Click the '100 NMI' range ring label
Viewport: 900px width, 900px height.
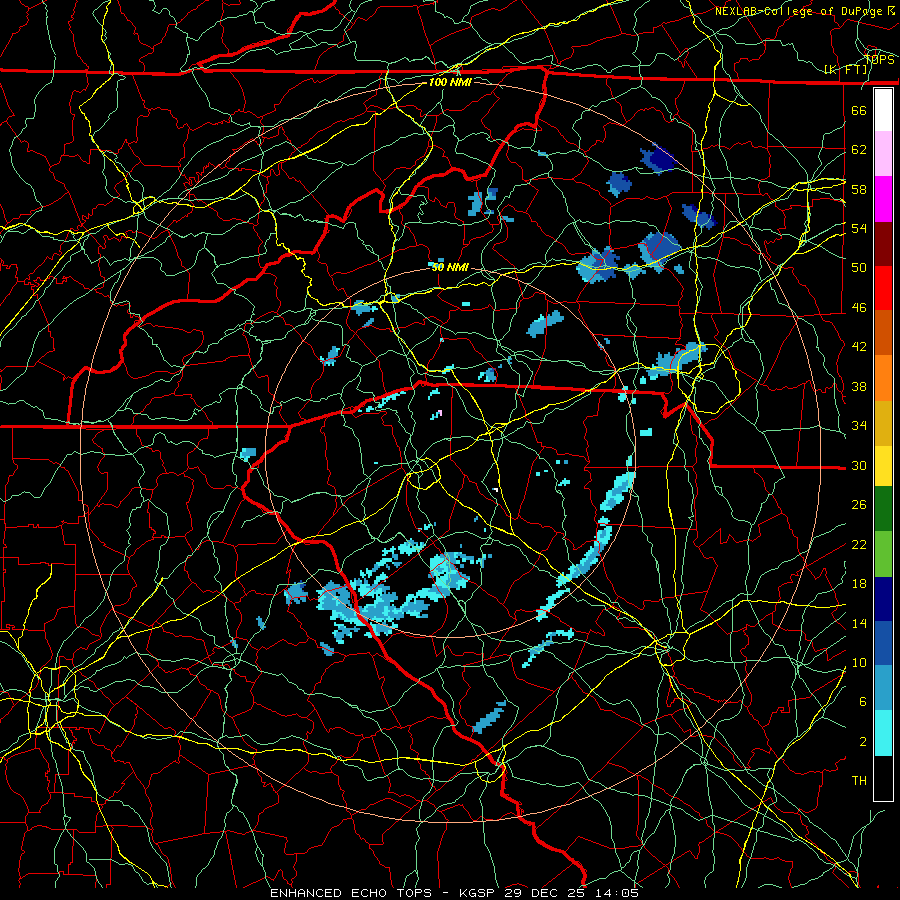point(451,82)
